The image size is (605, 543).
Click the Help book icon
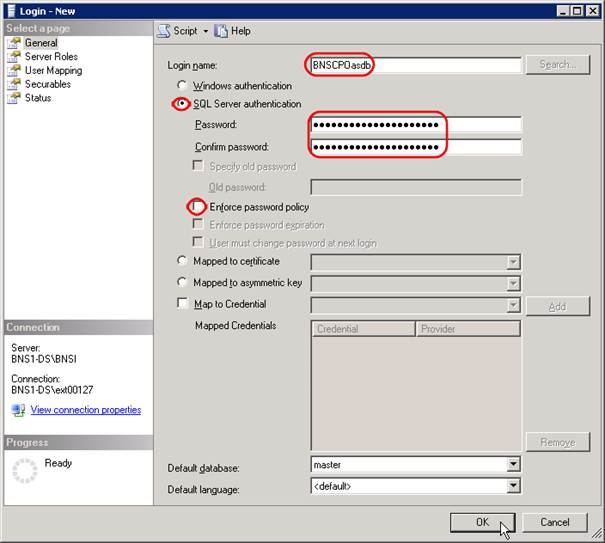click(x=221, y=31)
